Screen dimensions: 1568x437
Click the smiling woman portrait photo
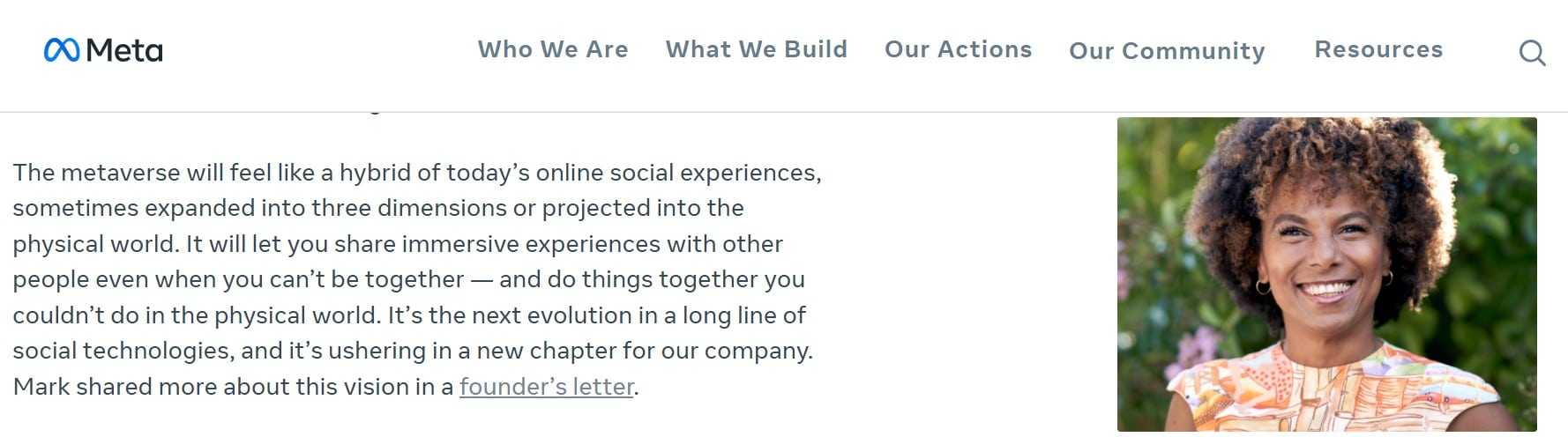pyautogui.click(x=1326, y=274)
